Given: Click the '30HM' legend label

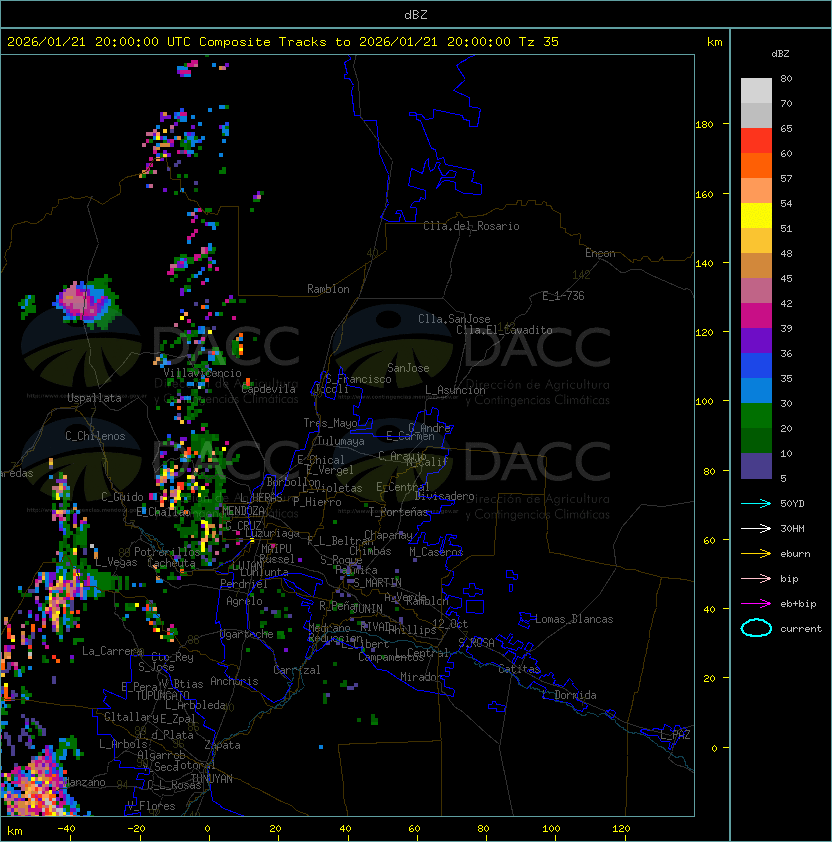Looking at the screenshot, I should [x=792, y=529].
